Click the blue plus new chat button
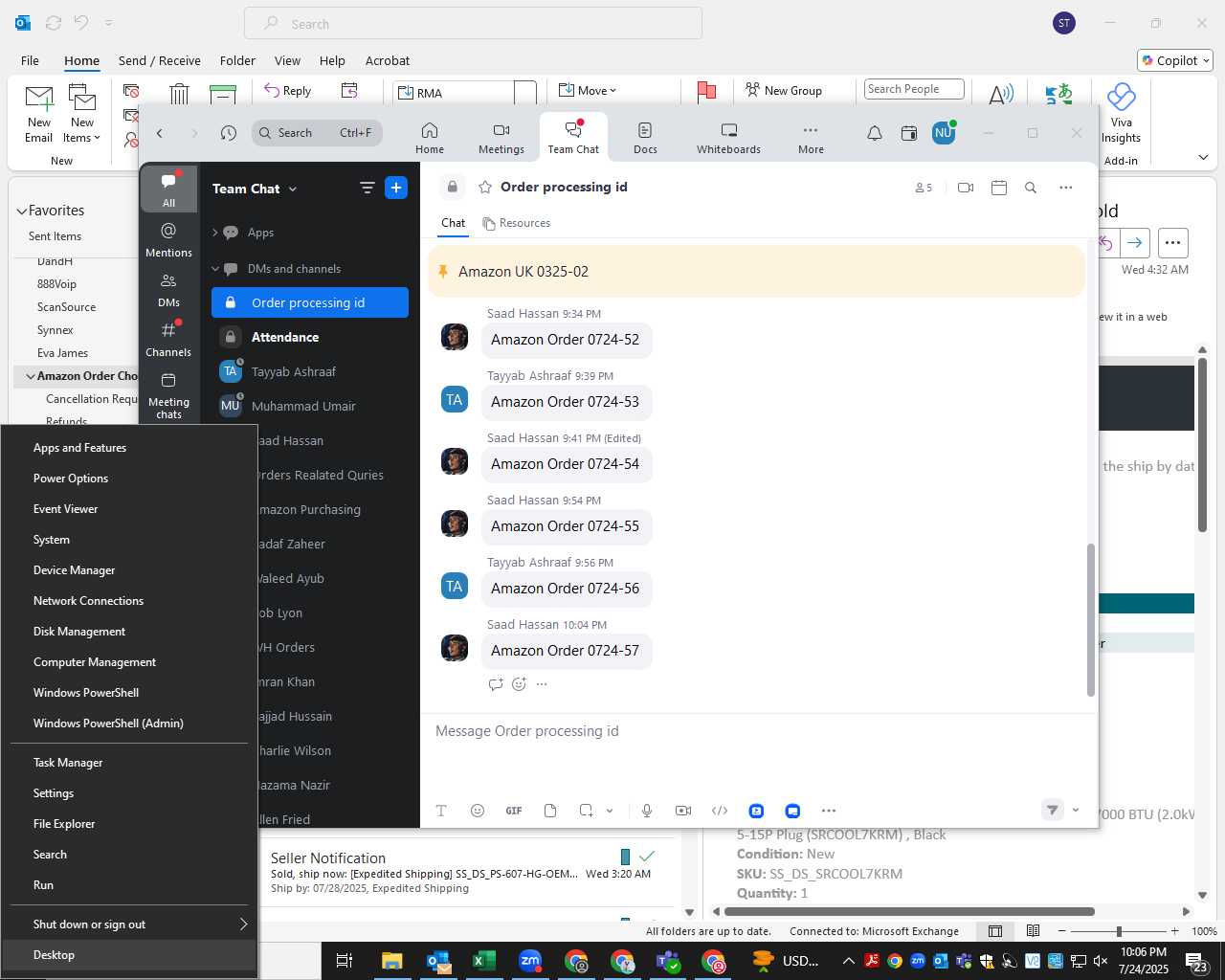 tap(396, 188)
